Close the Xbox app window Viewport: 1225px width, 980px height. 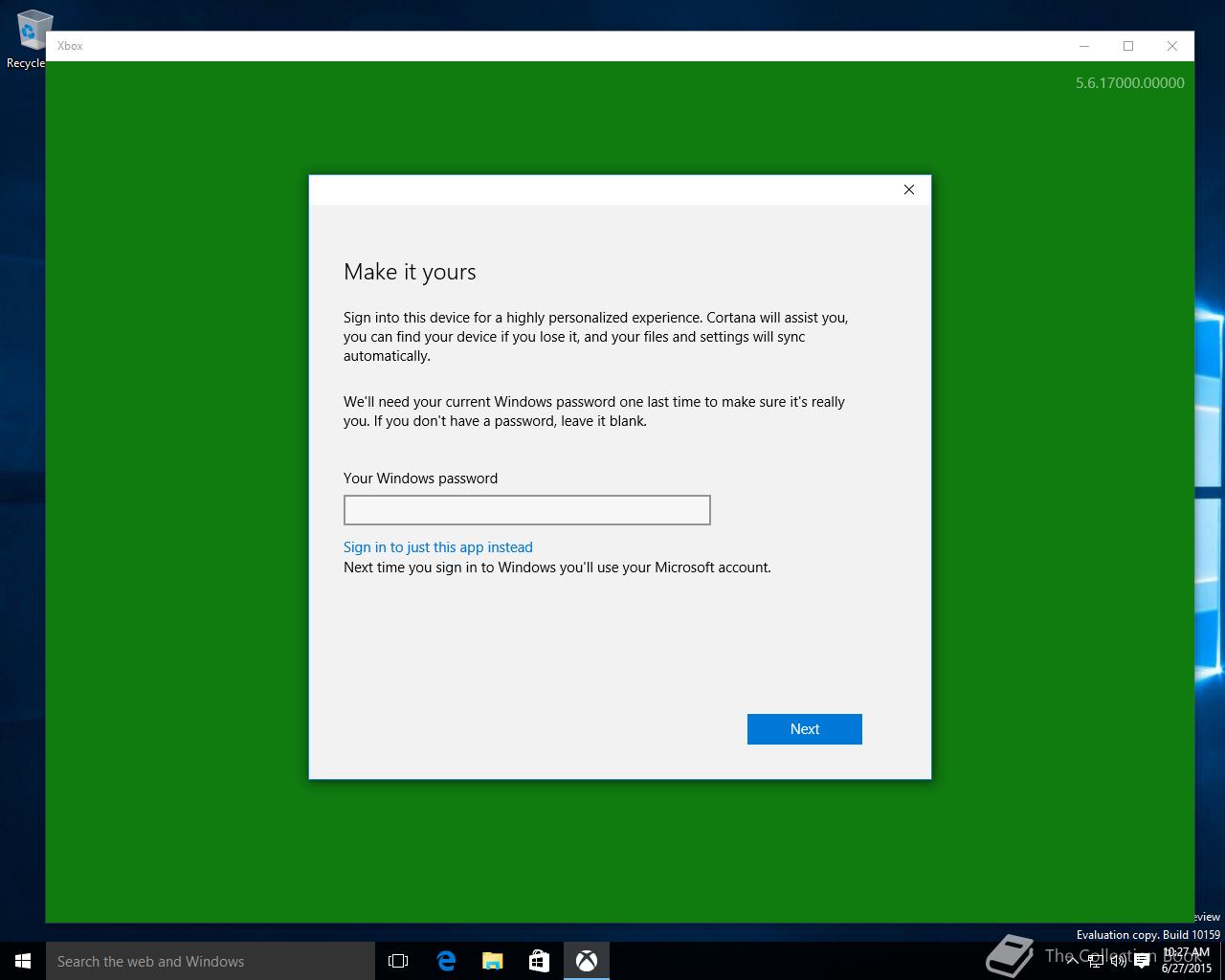1172,46
